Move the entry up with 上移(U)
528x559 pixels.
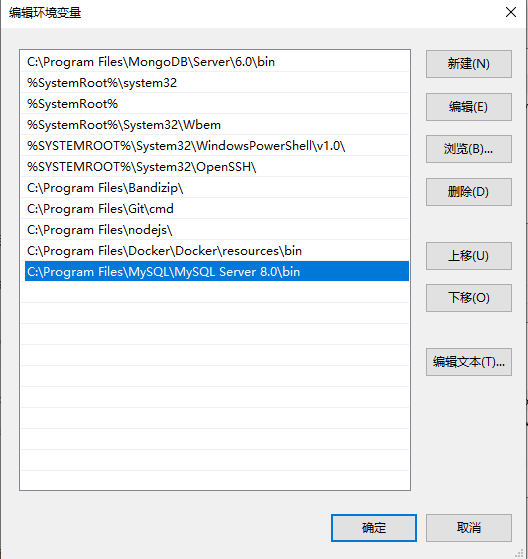[468, 256]
